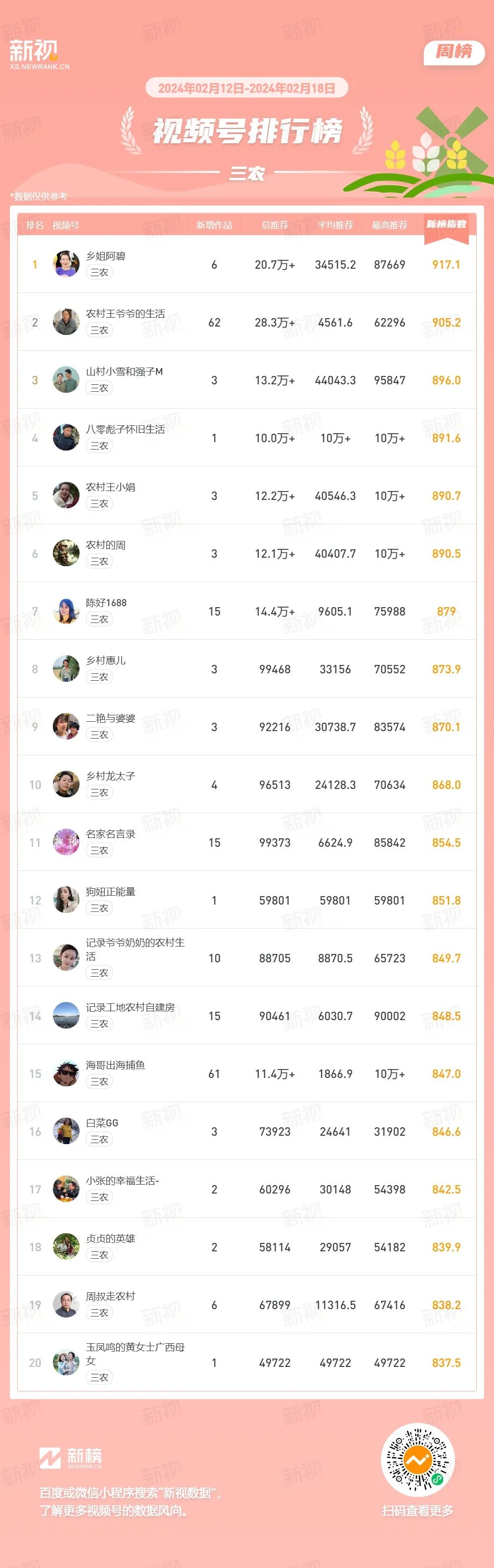Click the avatar of 陈好1688
This screenshot has width=494, height=1568.
[x=66, y=611]
